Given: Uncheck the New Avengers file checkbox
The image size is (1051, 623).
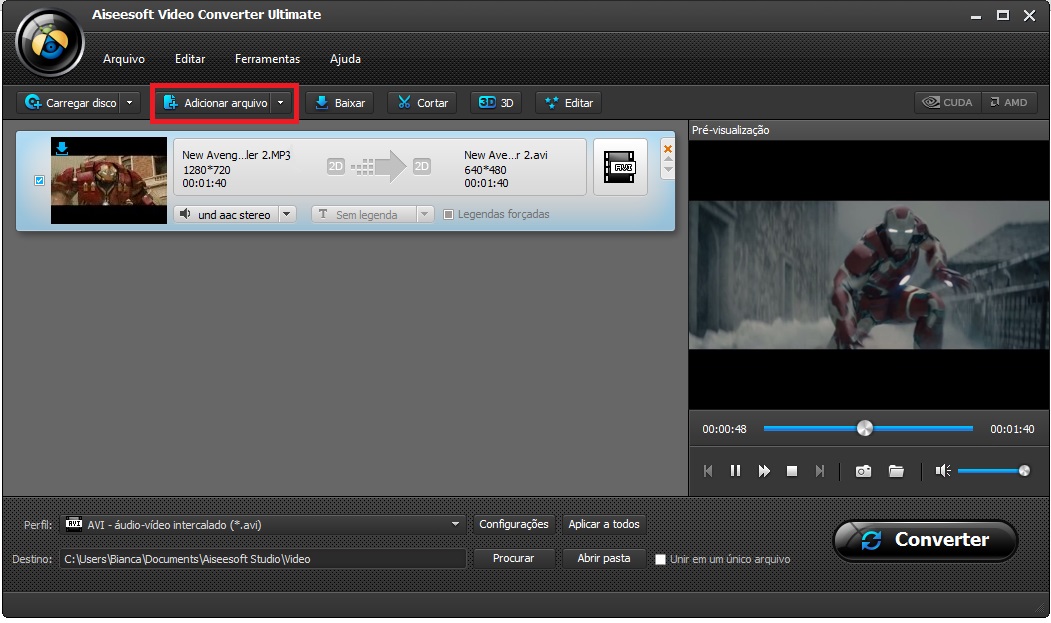Looking at the screenshot, I should 39,180.
